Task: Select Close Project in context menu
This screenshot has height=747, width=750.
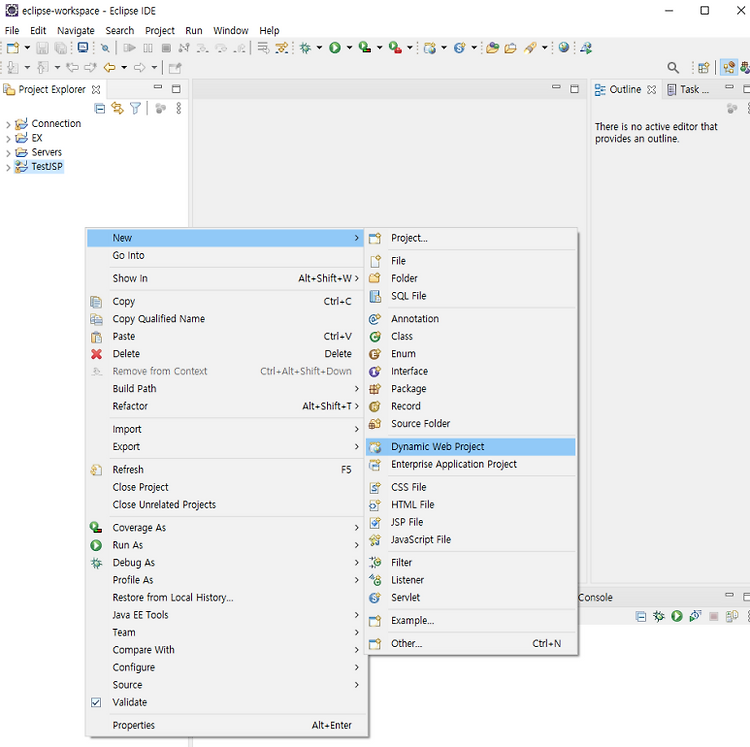Action: point(225,487)
